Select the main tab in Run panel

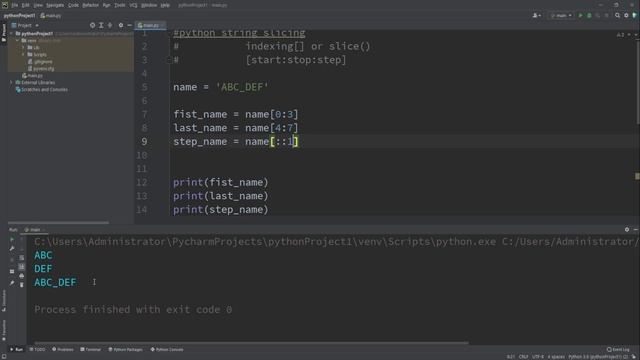pyautogui.click(x=34, y=230)
